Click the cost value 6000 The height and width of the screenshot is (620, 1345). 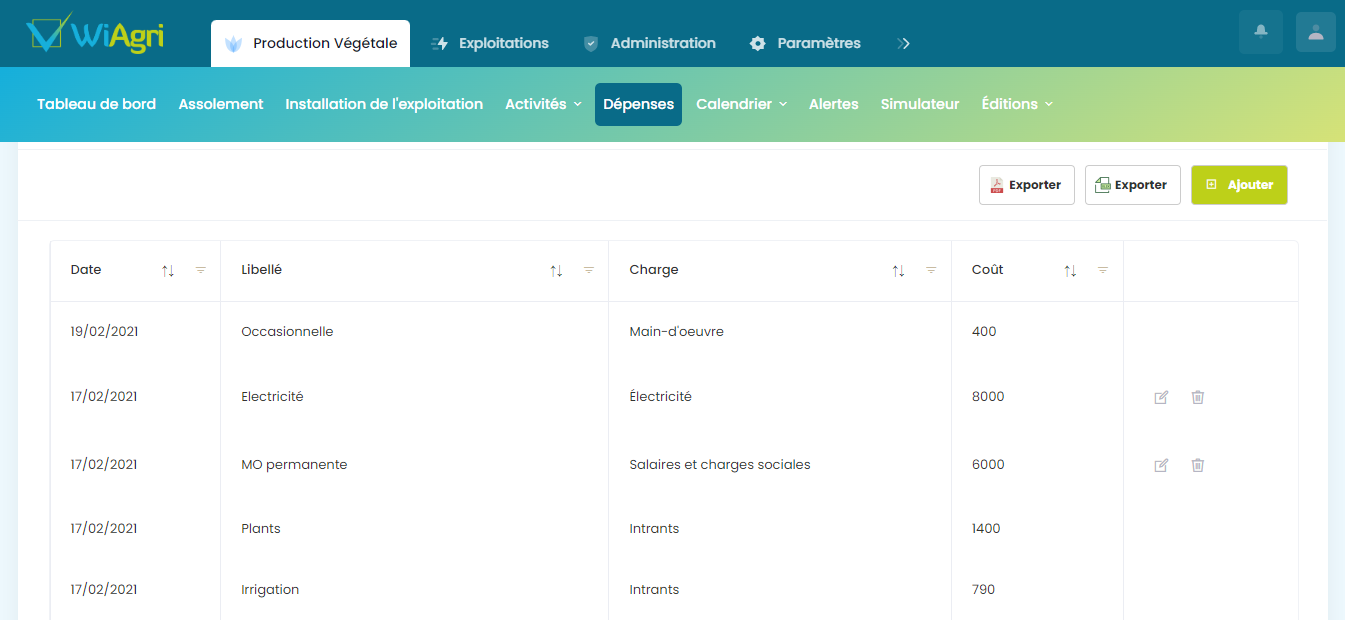tap(988, 465)
